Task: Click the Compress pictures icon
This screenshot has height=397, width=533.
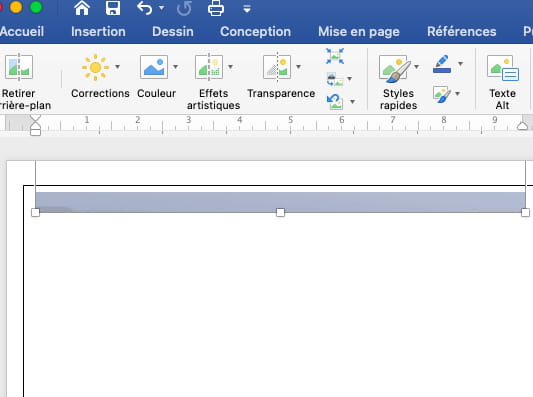Action: tap(335, 56)
